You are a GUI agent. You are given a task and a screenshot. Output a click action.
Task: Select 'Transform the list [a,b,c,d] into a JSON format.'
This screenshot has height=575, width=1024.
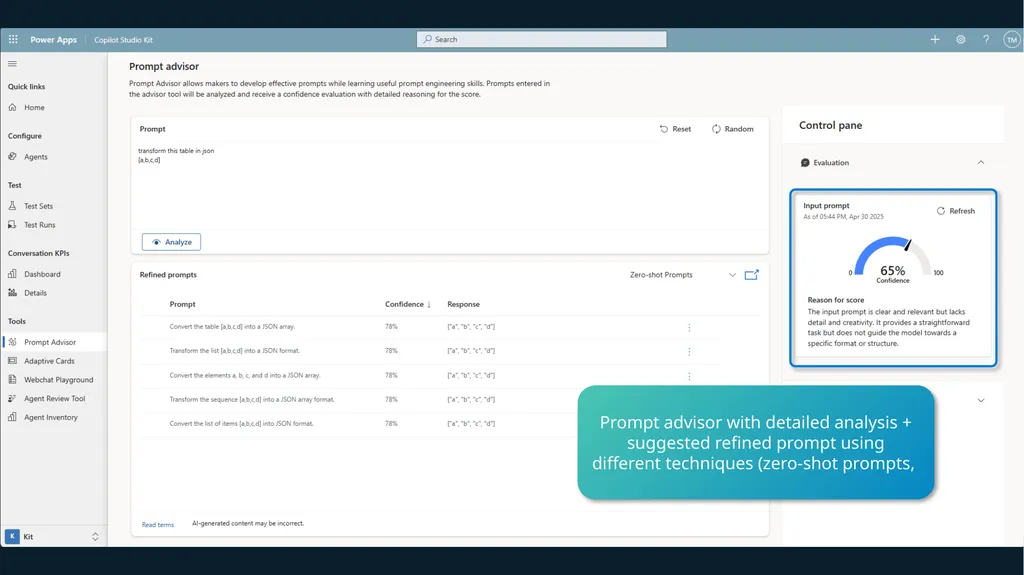[x=234, y=351]
